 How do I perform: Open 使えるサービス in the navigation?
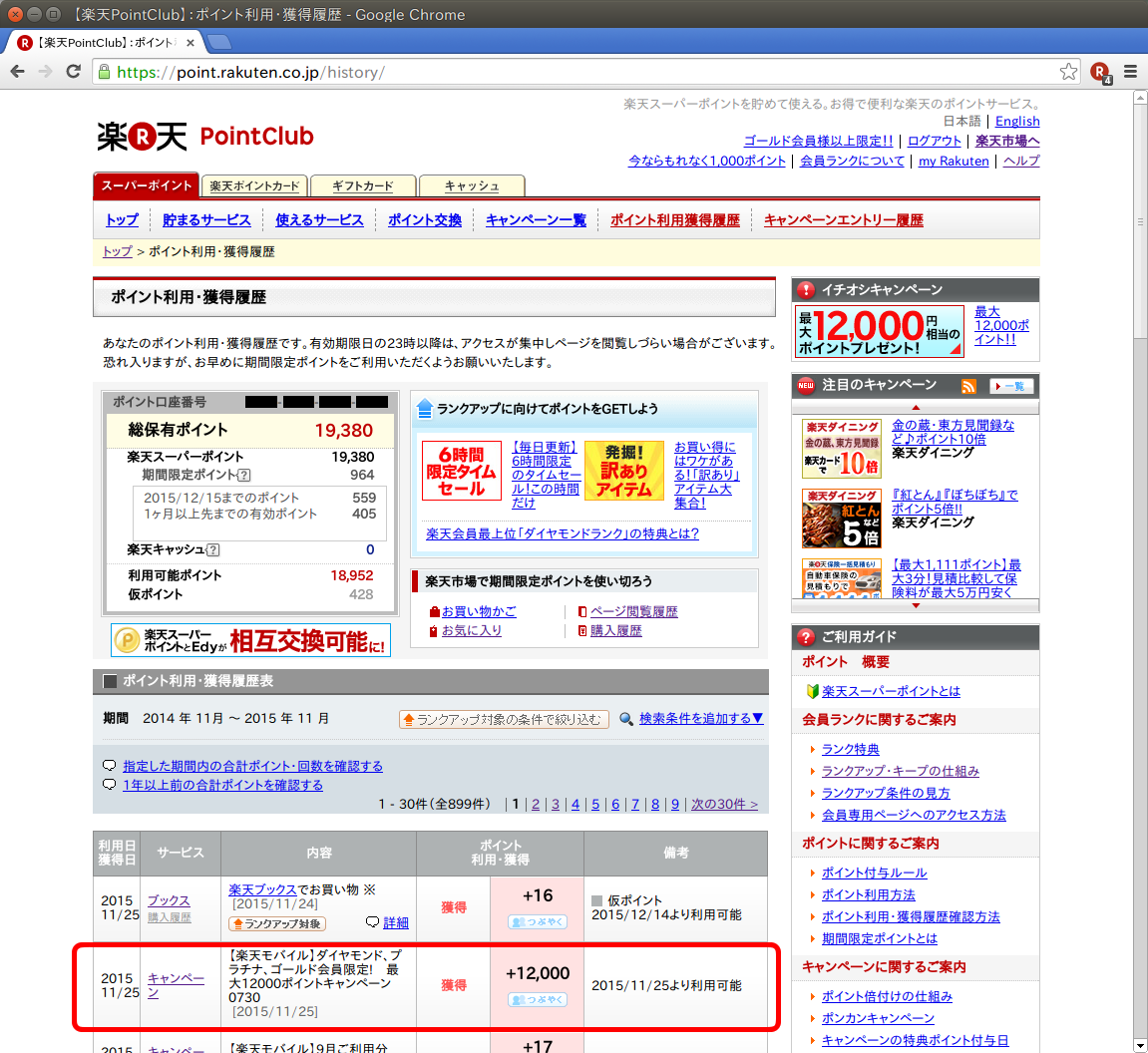pos(319,220)
